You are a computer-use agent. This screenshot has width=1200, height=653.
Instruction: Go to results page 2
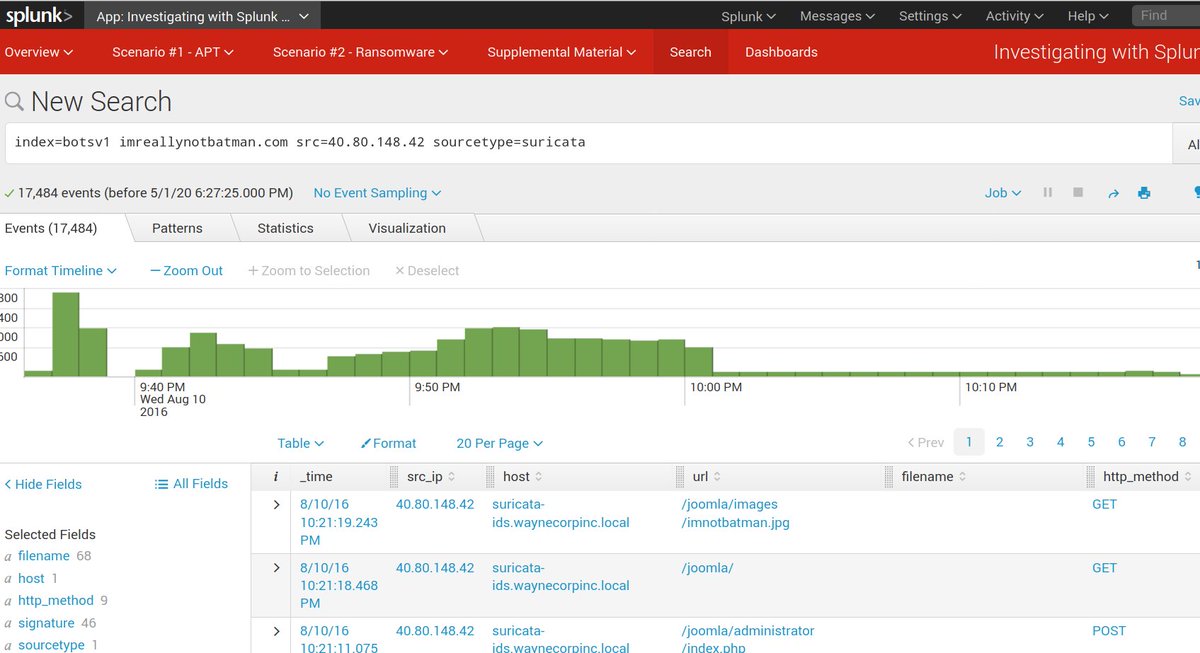coord(999,442)
